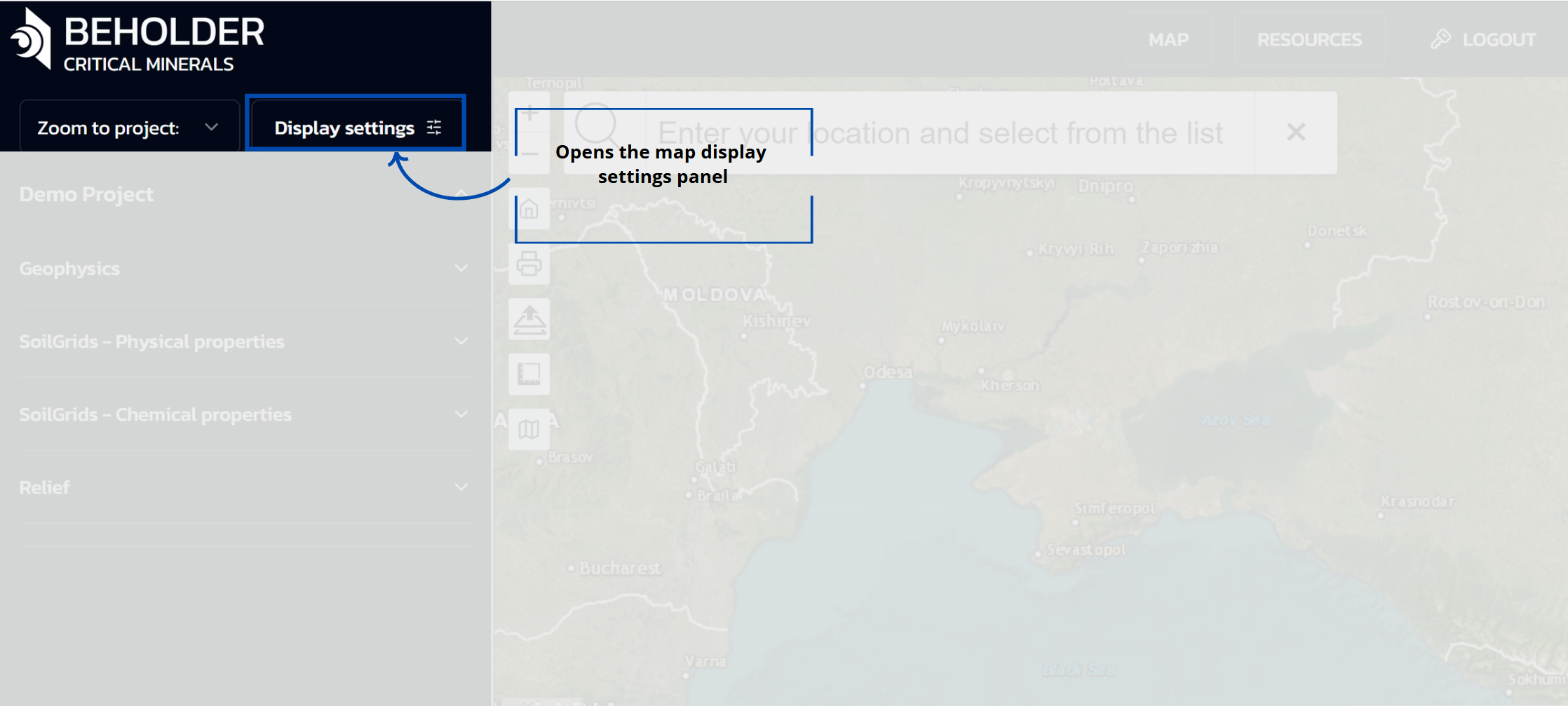
Task: Open the basemap selector icon
Action: click(529, 428)
